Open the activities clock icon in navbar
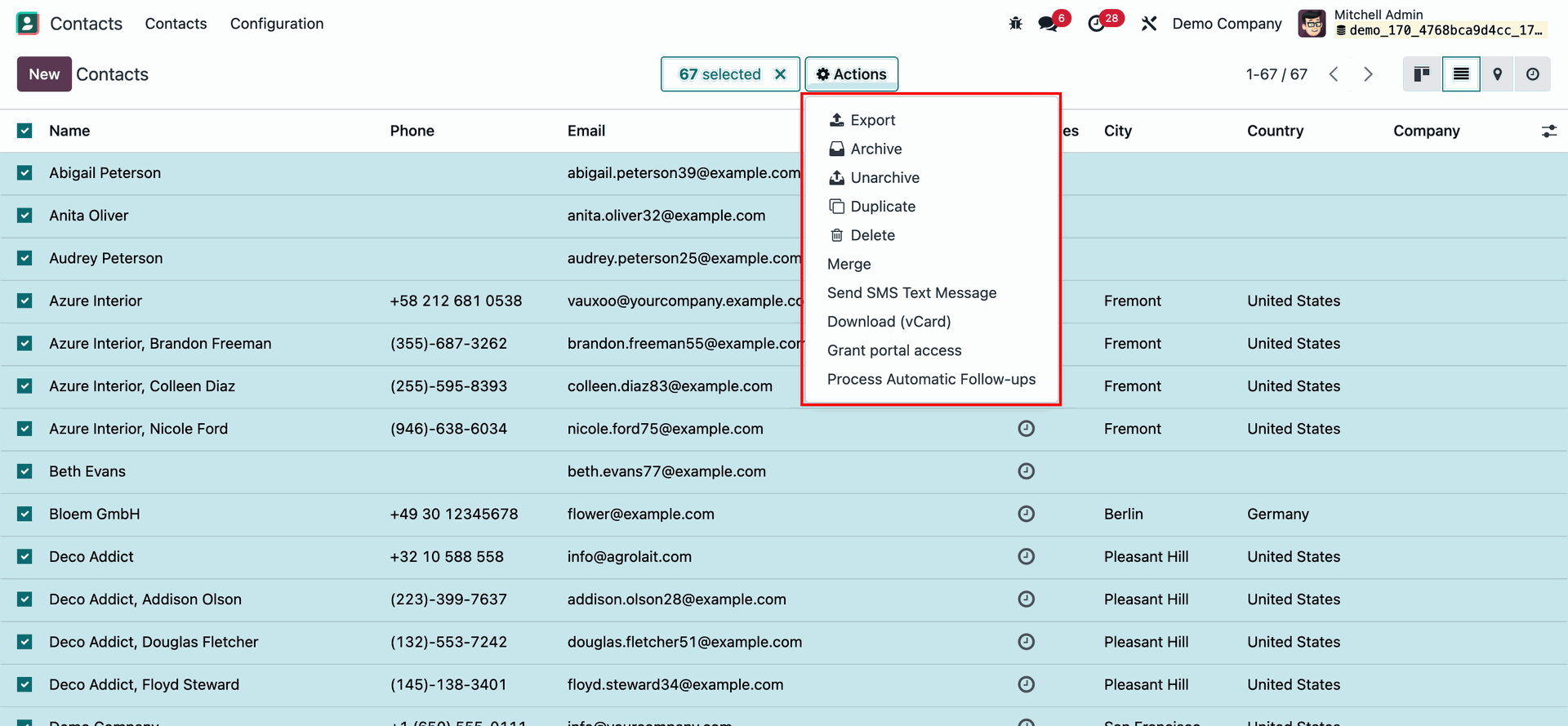1568x726 pixels. click(x=1096, y=24)
